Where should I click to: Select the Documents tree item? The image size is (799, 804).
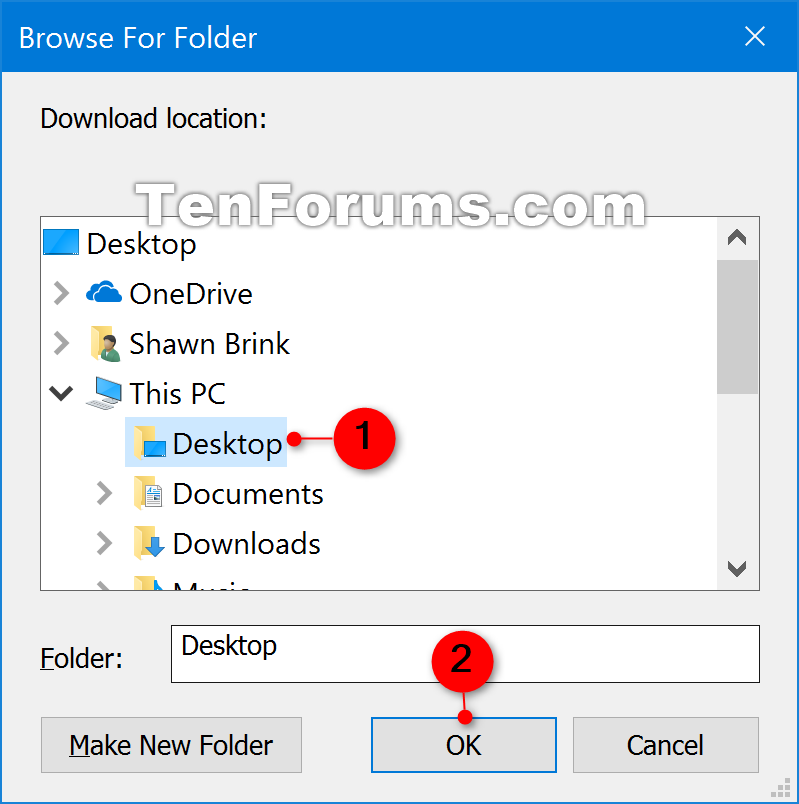pyautogui.click(x=248, y=494)
